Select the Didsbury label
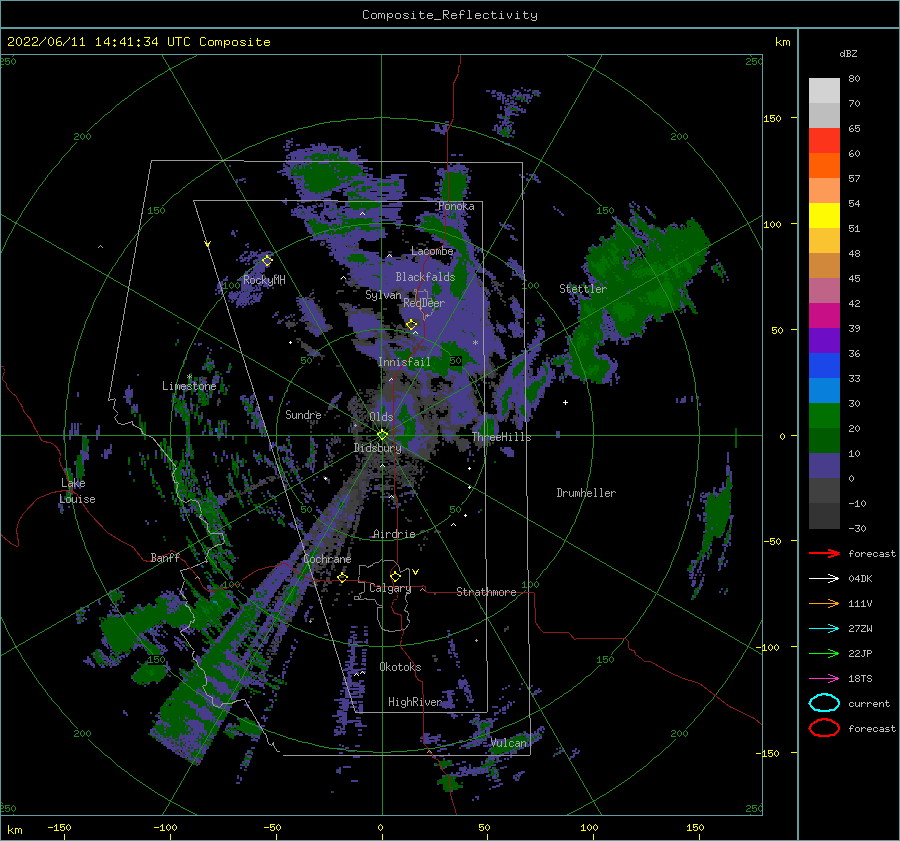The height and width of the screenshot is (841, 900). click(x=377, y=448)
